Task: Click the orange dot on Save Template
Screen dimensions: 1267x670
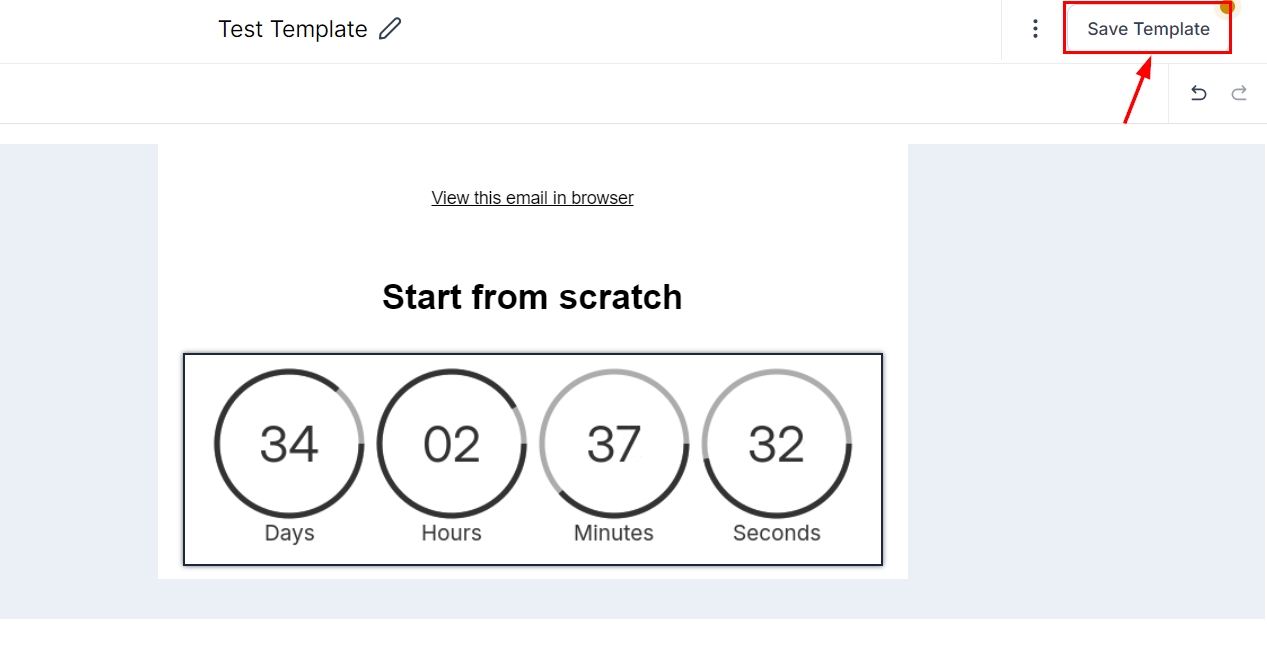Action: click(x=1228, y=6)
